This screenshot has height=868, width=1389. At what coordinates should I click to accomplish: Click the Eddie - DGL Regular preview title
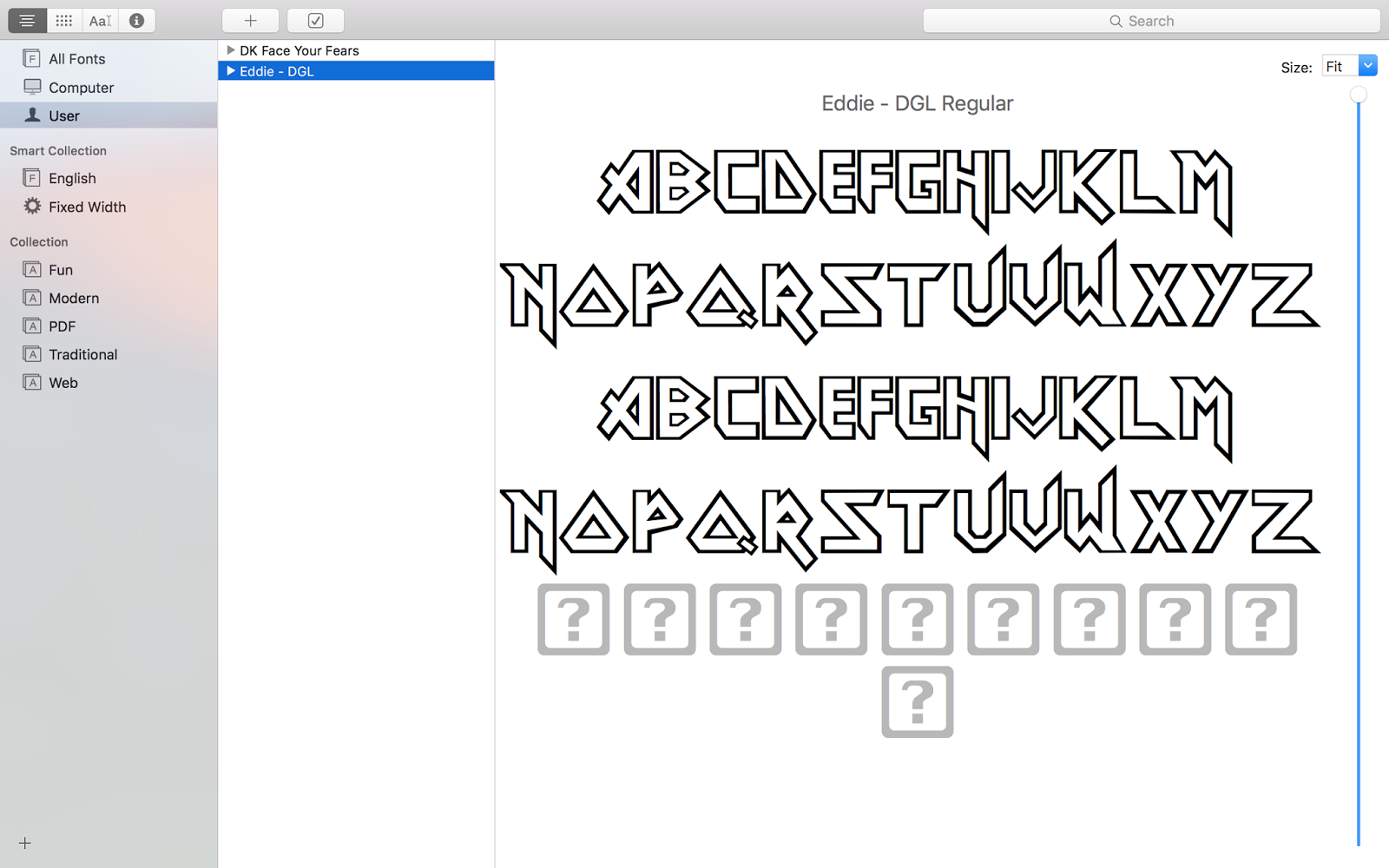[918, 103]
